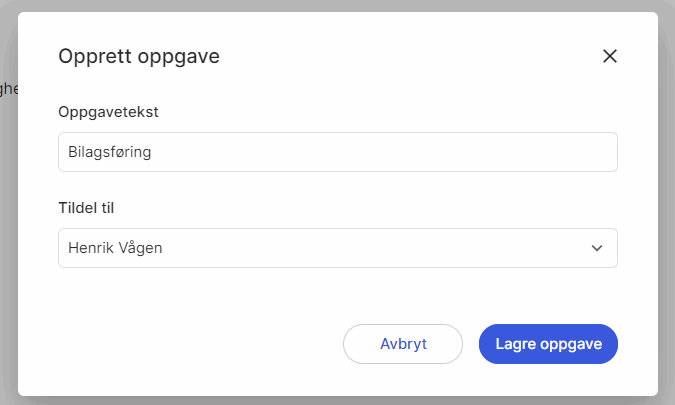Save the task with Lagre oppgave
Viewport: 675px width, 405px height.
coord(548,344)
